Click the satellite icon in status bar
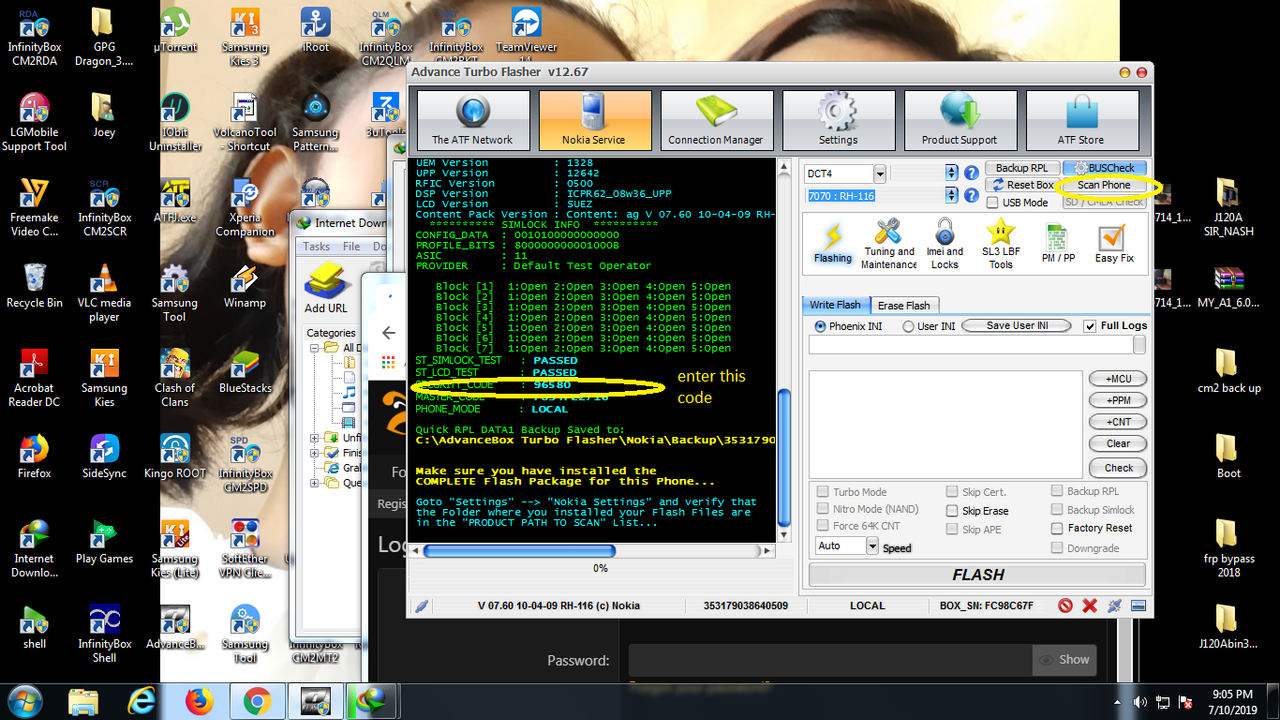Screen dimensions: 1280x720 tap(1114, 605)
